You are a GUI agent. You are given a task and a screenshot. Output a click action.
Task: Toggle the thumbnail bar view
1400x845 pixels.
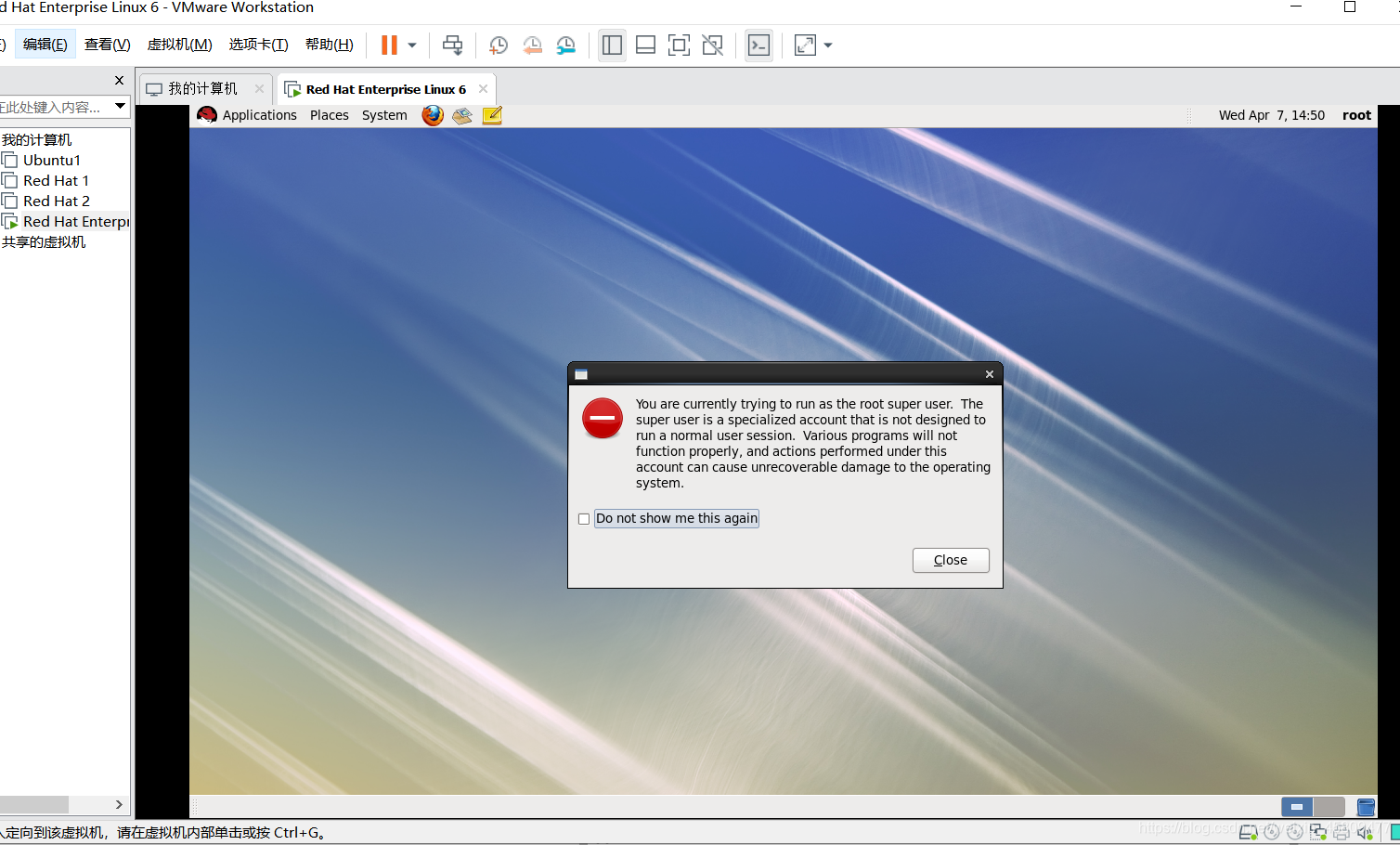pyautogui.click(x=645, y=45)
